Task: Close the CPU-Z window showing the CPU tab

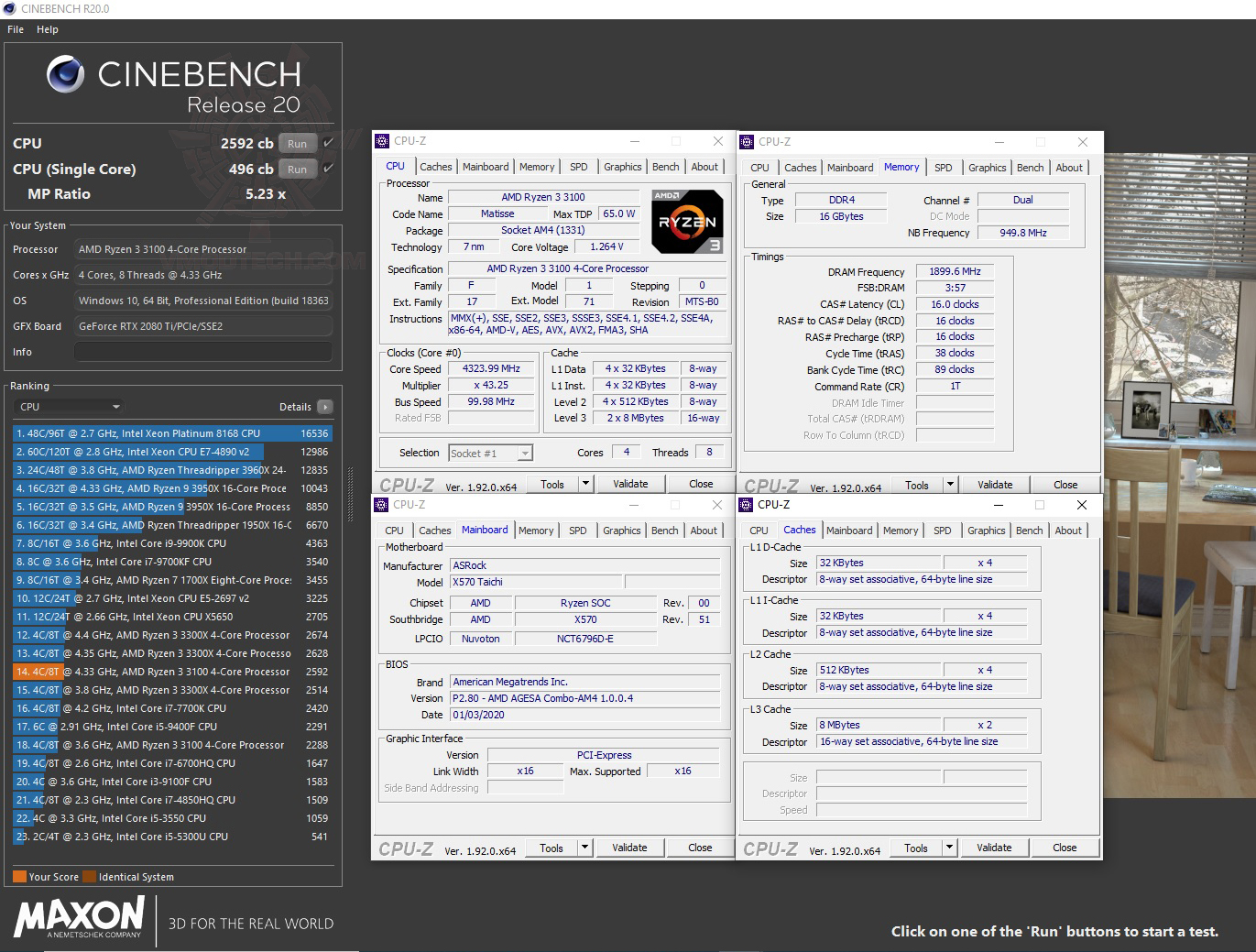Action: (x=718, y=141)
